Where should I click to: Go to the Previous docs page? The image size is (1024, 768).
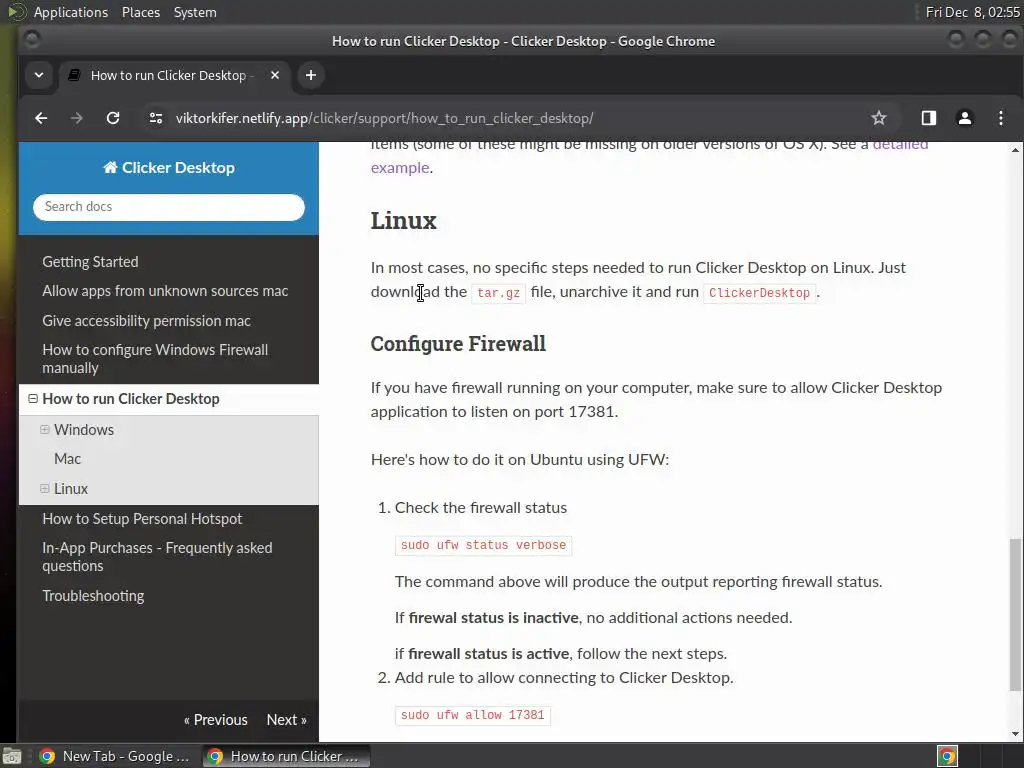(216, 720)
